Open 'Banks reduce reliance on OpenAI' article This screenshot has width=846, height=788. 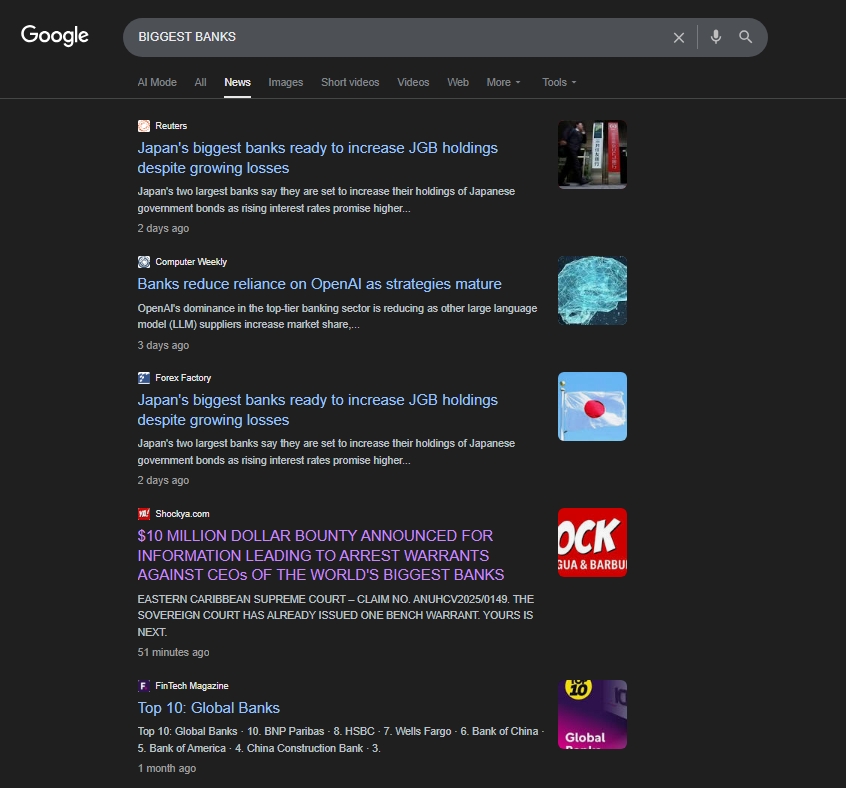[x=319, y=284]
